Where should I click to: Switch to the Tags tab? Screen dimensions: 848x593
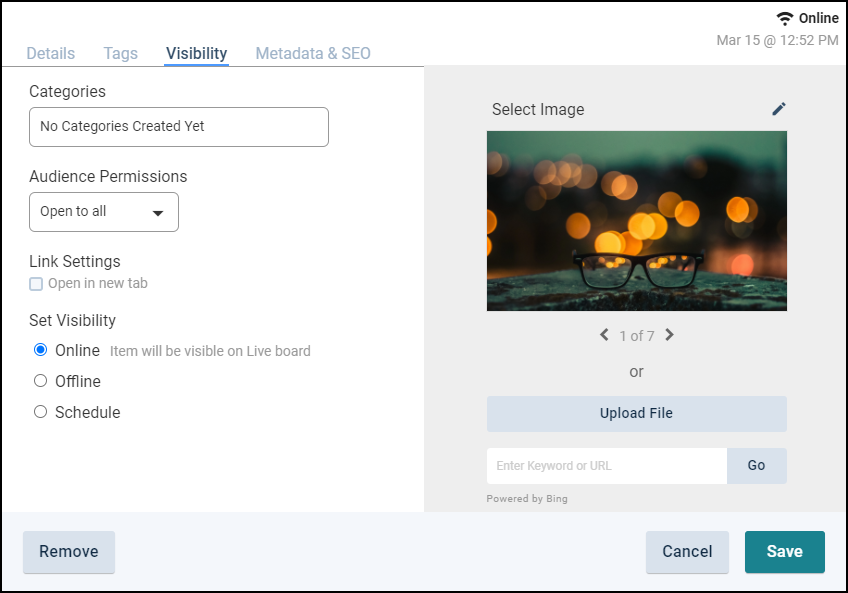pos(121,54)
